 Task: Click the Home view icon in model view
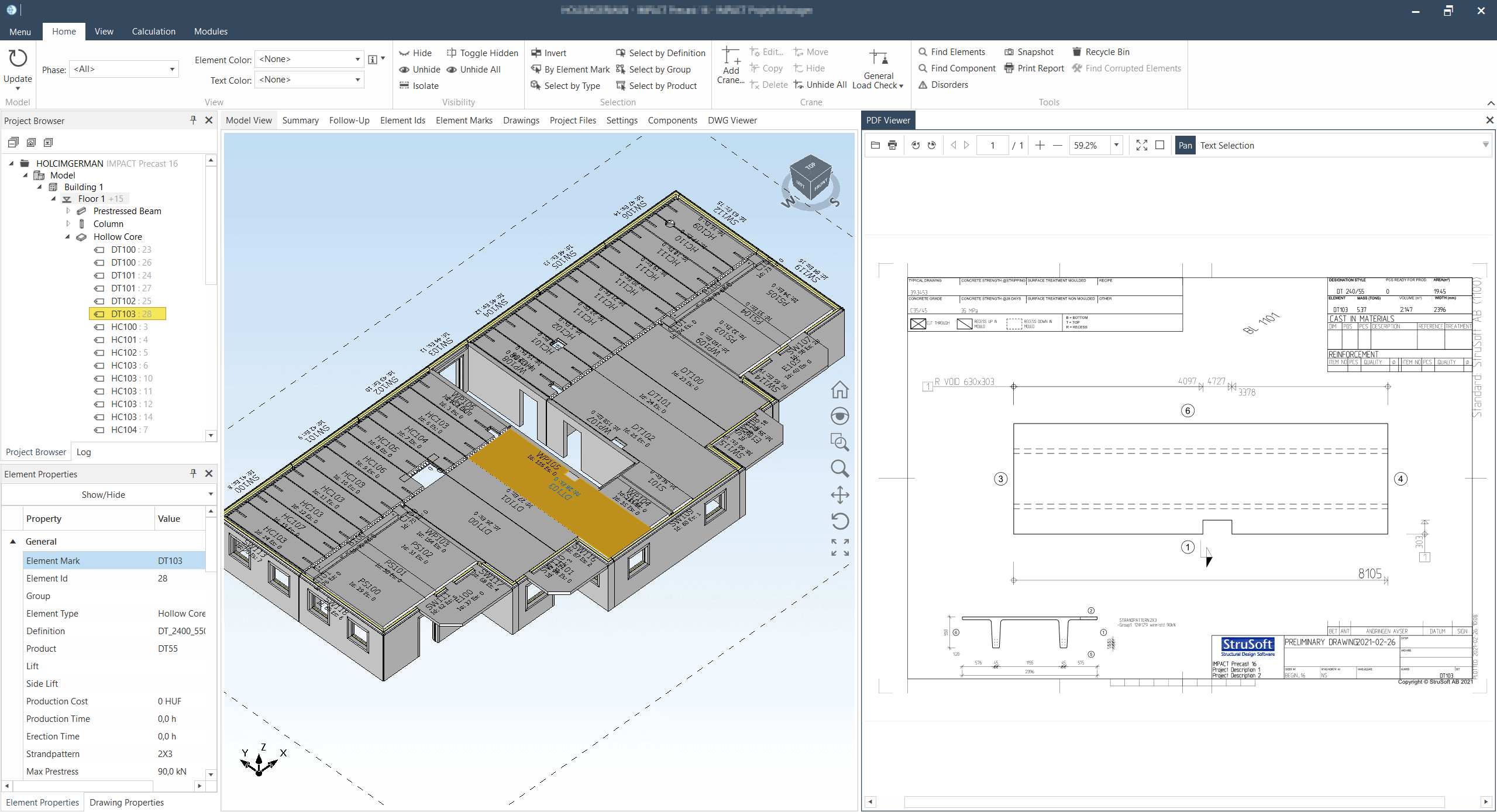pos(839,390)
